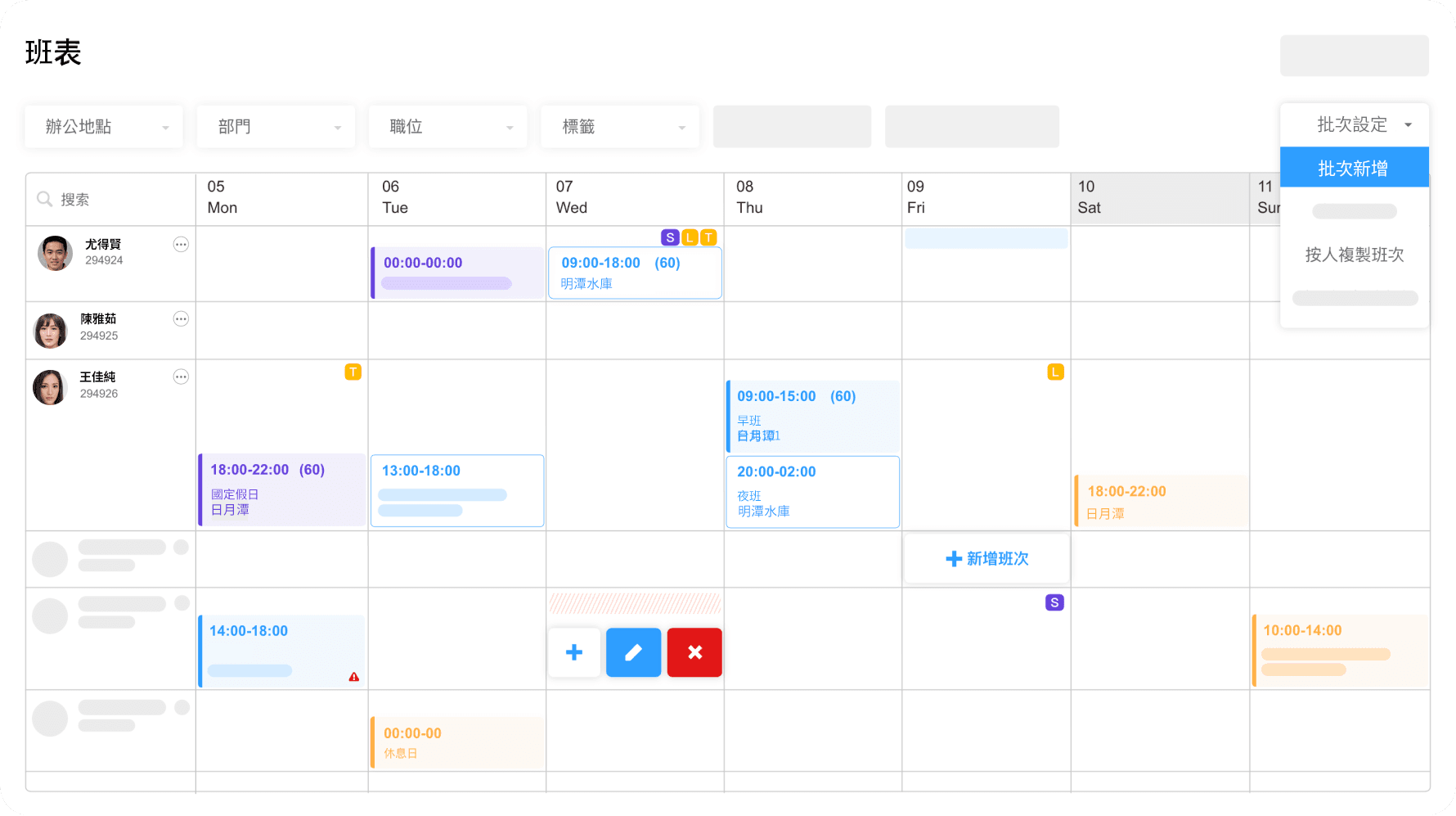Image resolution: width=1456 pixels, height=816 pixels.
Task: Click the white plus add shift button
Action: point(574,652)
